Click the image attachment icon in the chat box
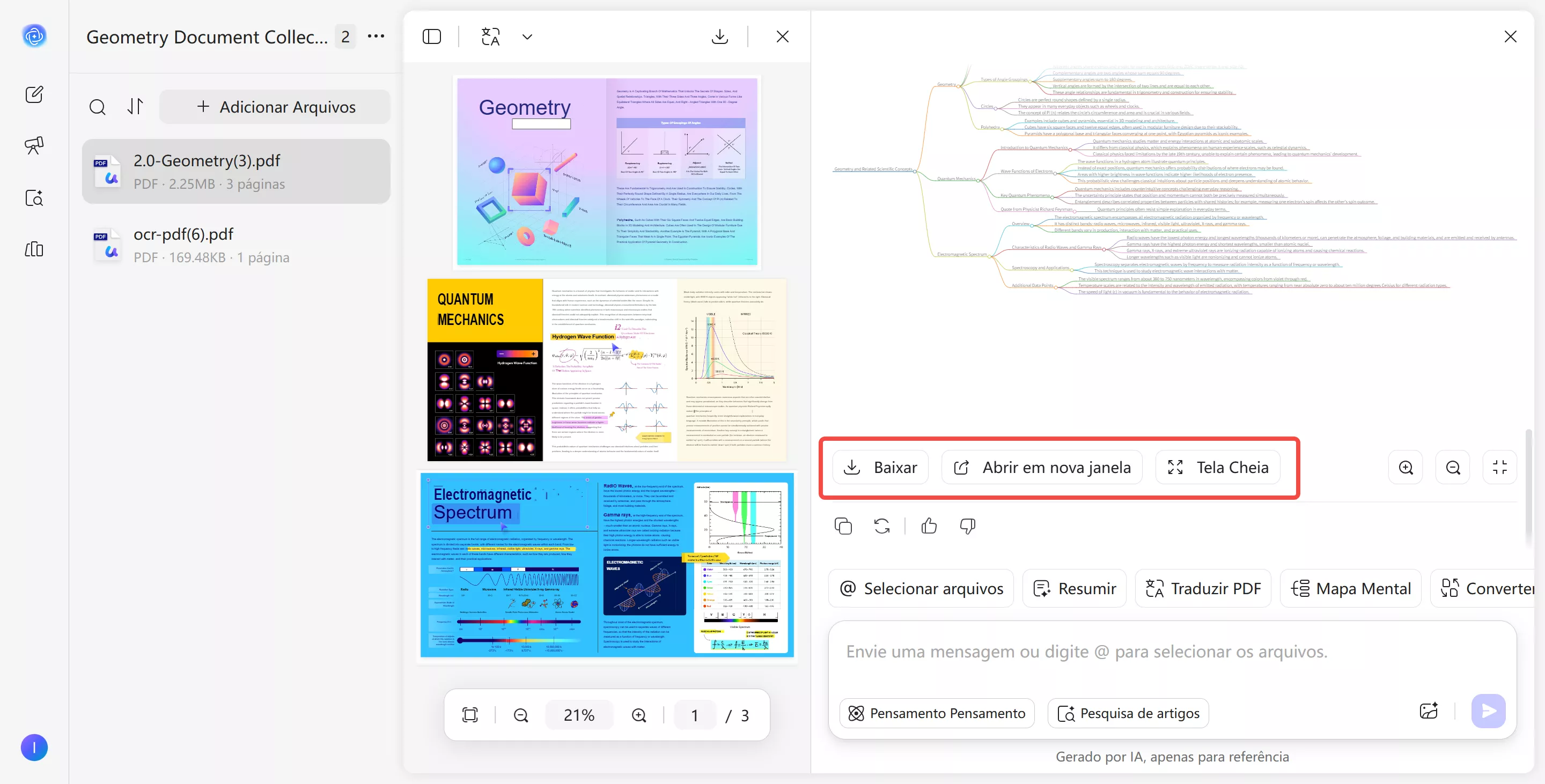 coord(1429,711)
